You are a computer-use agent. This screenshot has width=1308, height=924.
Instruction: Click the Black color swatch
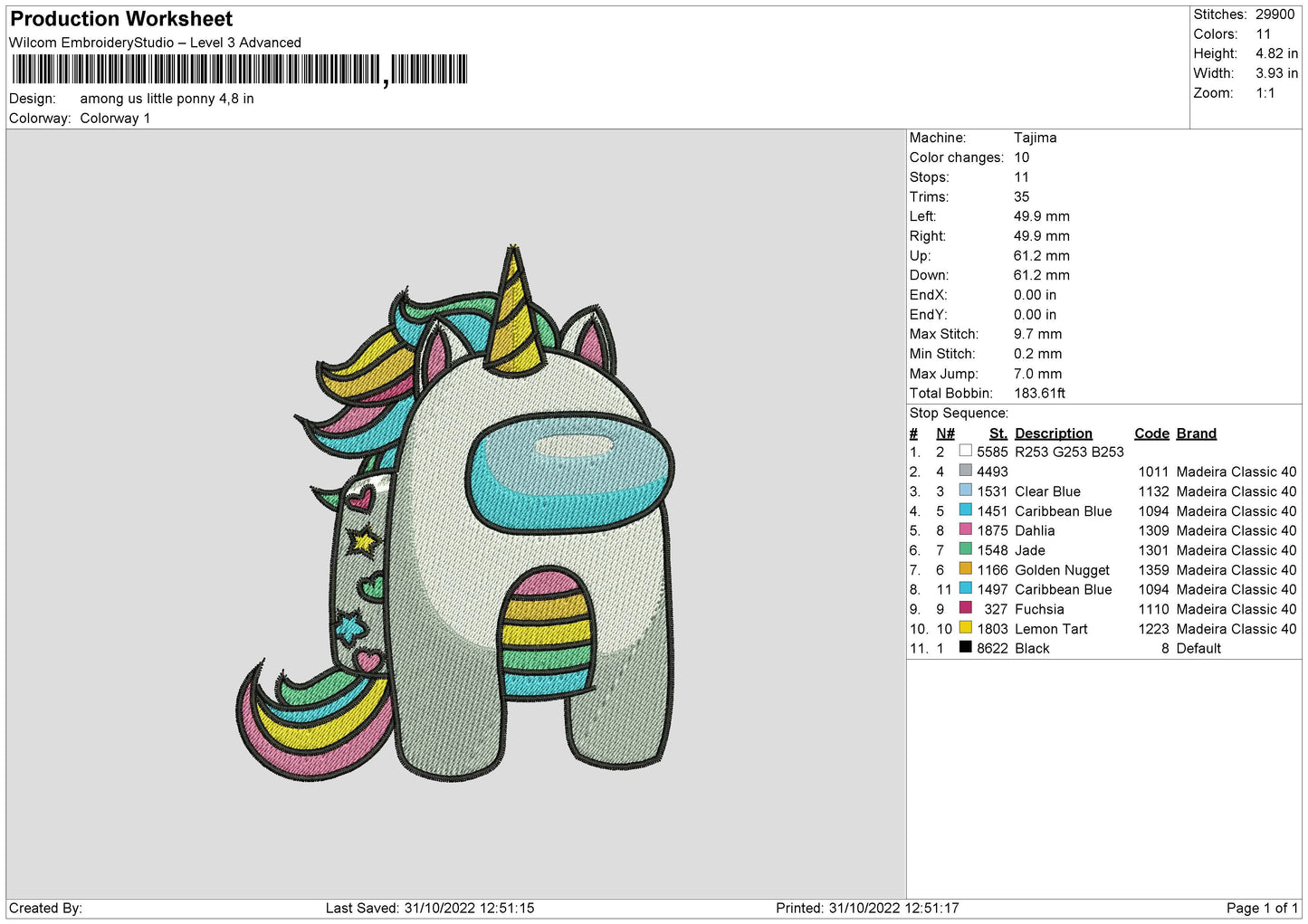tap(965, 648)
